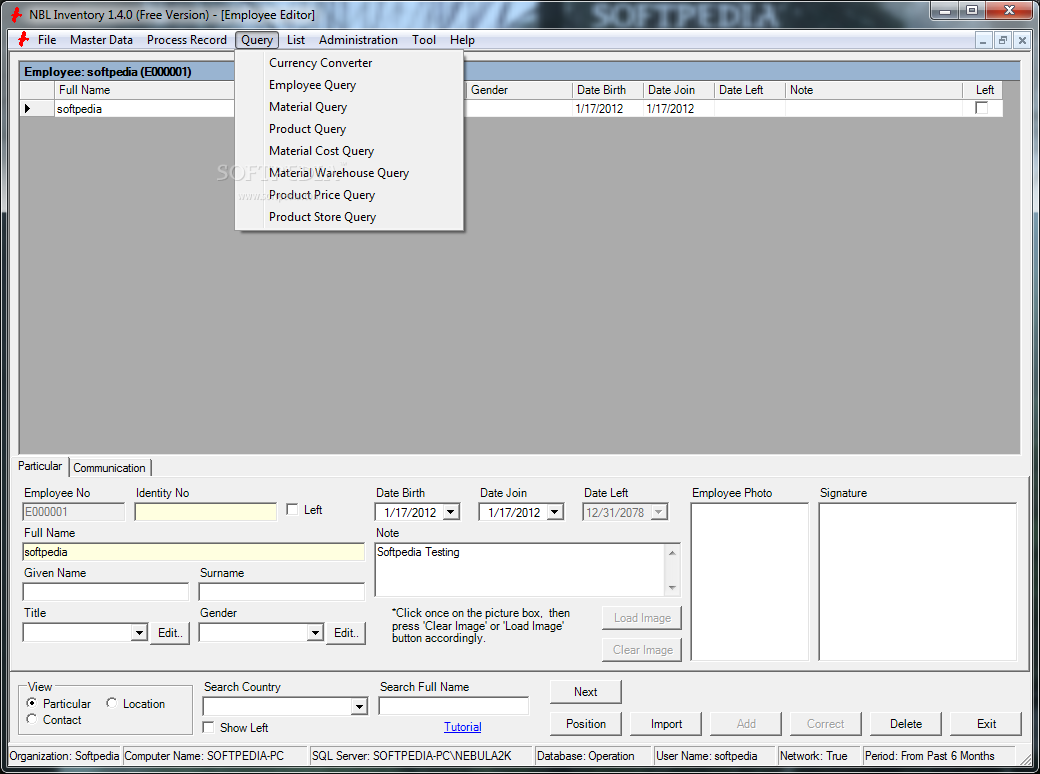
Task: Choose Product Query menu entry
Action: (350, 129)
